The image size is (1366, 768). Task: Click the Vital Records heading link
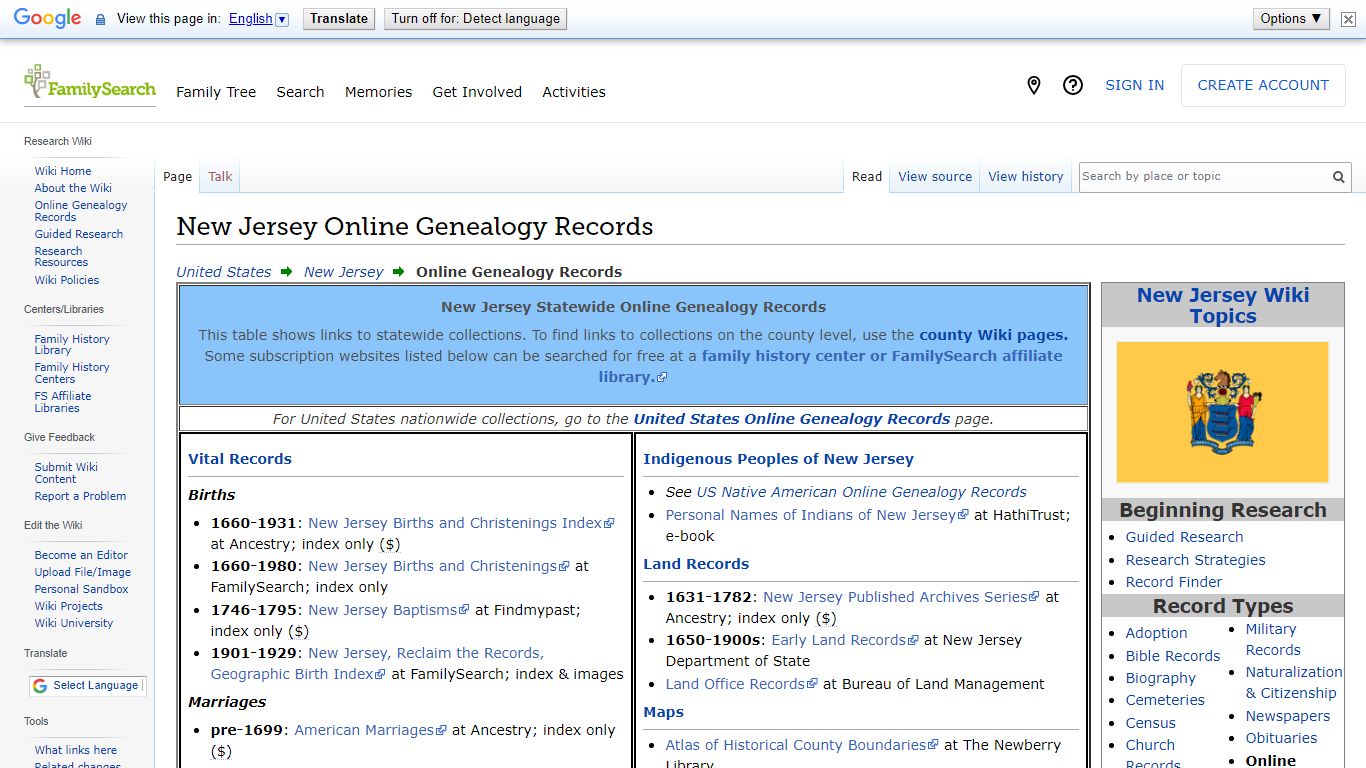240,459
